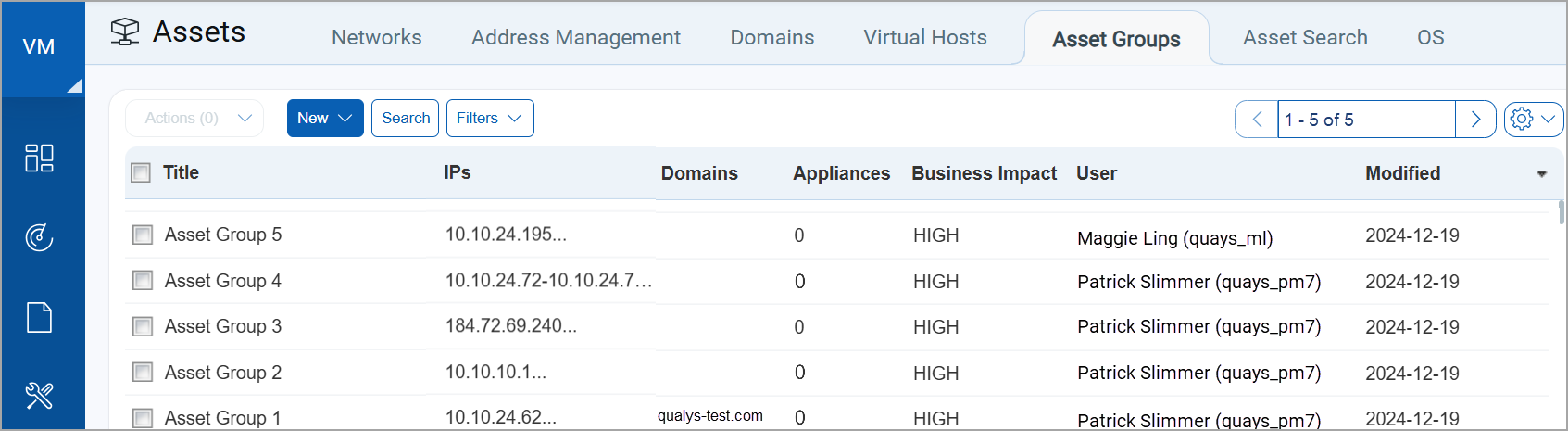Click the Search button
The image size is (1568, 431).
(x=405, y=118)
